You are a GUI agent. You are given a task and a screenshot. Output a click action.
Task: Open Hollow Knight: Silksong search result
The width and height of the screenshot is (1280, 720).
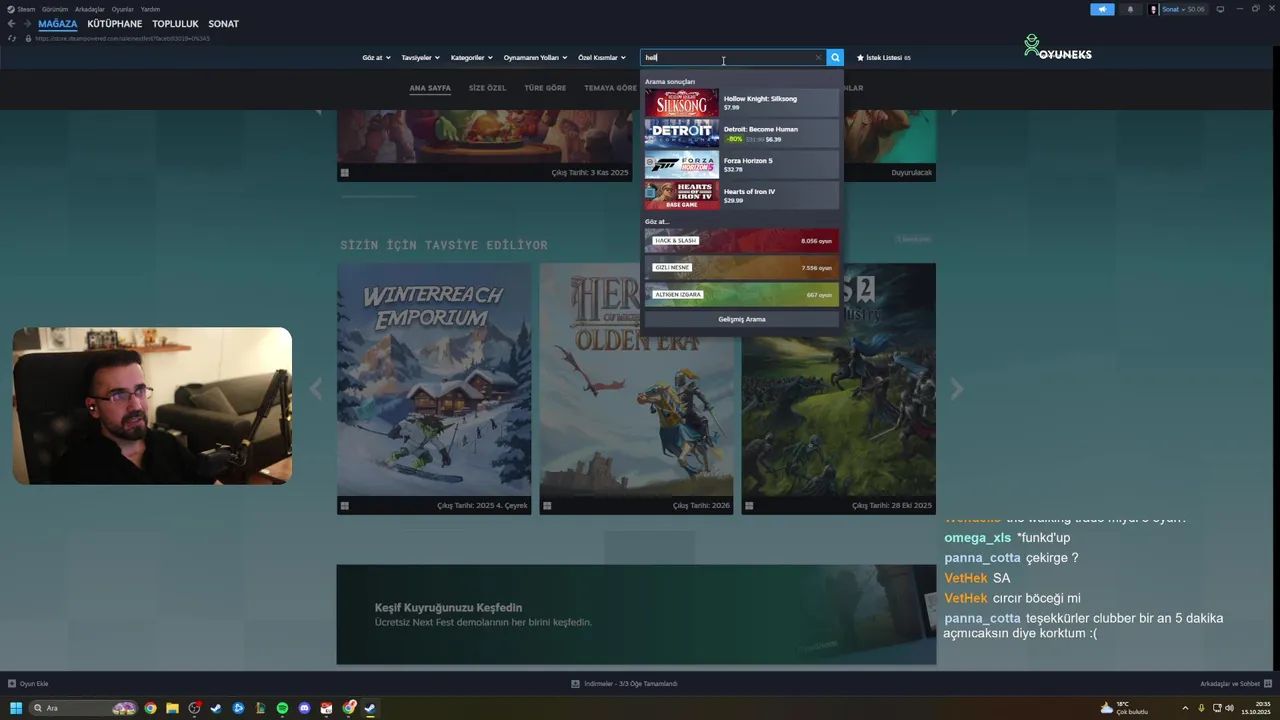(x=741, y=103)
